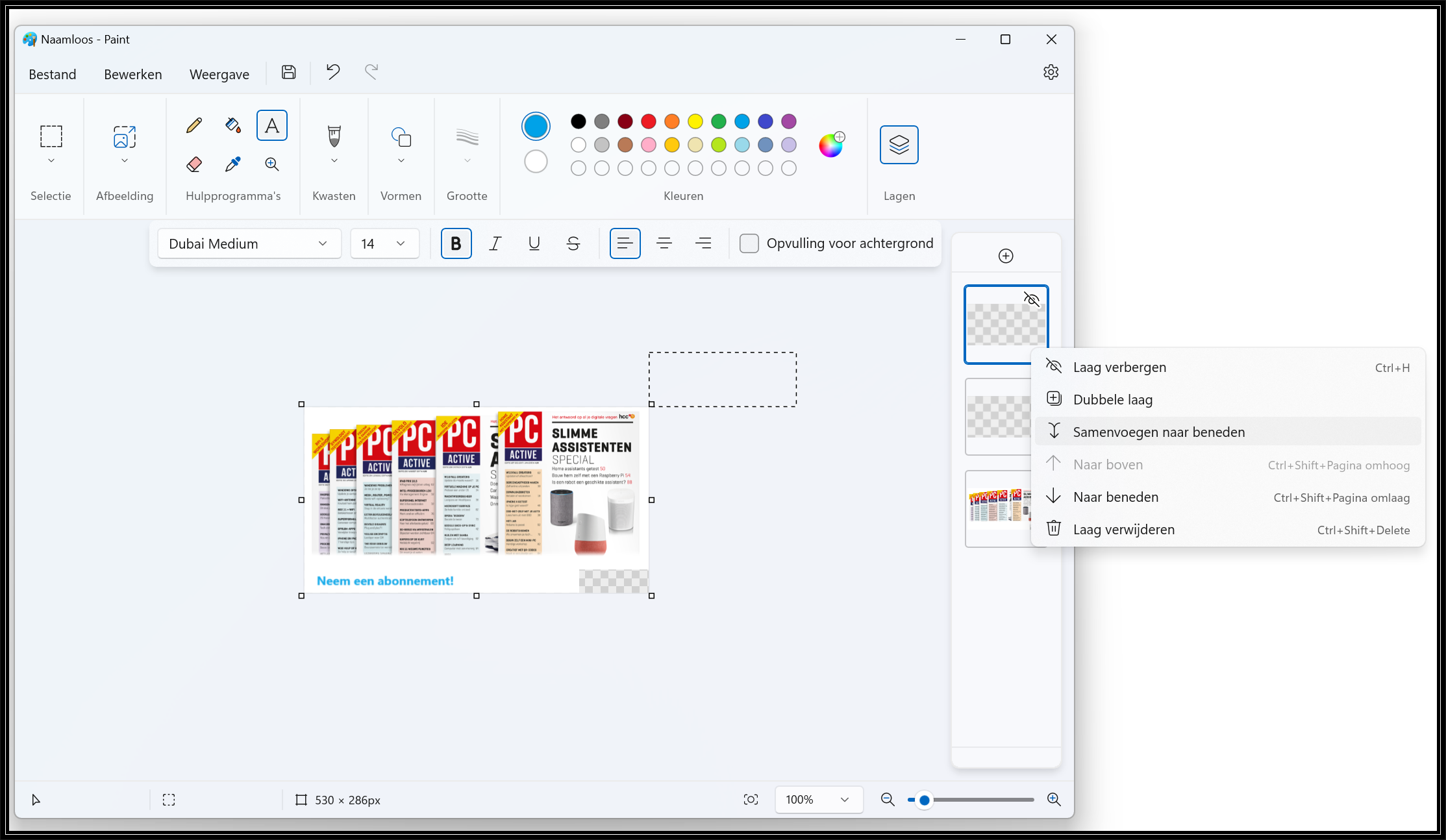Toggle Italic formatting
Viewport: 1446px width, 840px height.
click(495, 243)
